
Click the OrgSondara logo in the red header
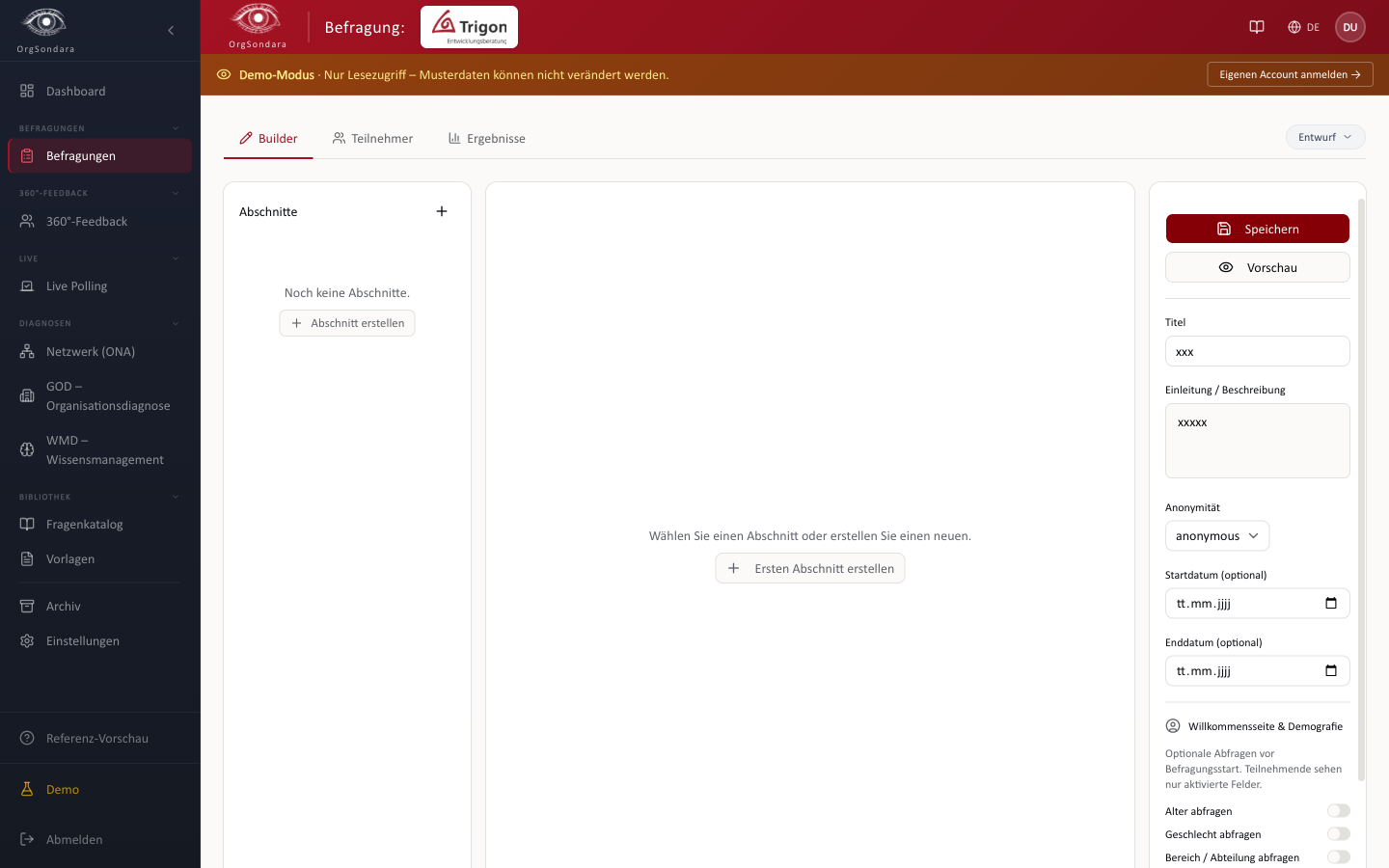257,26
